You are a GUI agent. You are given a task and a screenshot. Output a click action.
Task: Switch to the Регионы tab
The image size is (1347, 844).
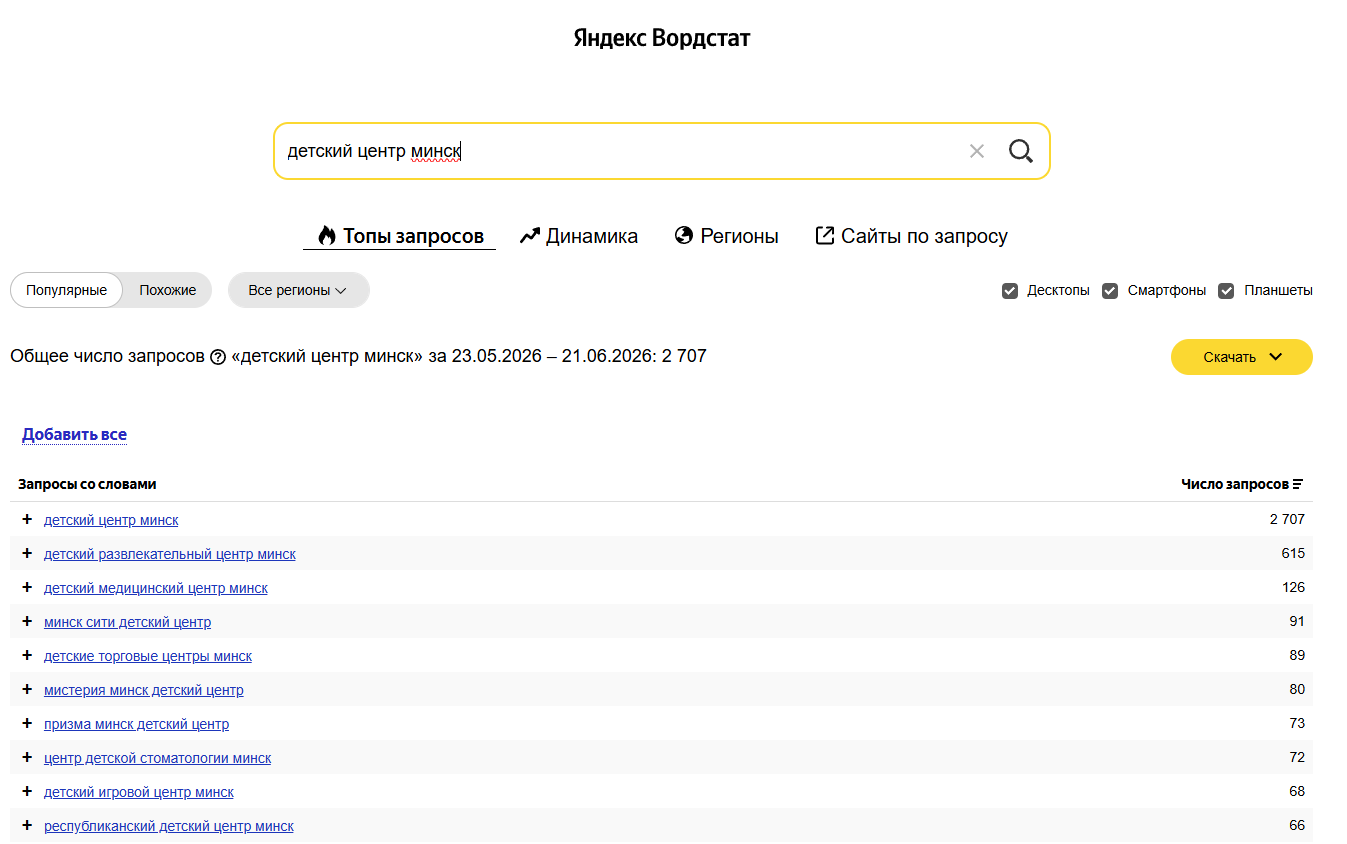coord(727,236)
